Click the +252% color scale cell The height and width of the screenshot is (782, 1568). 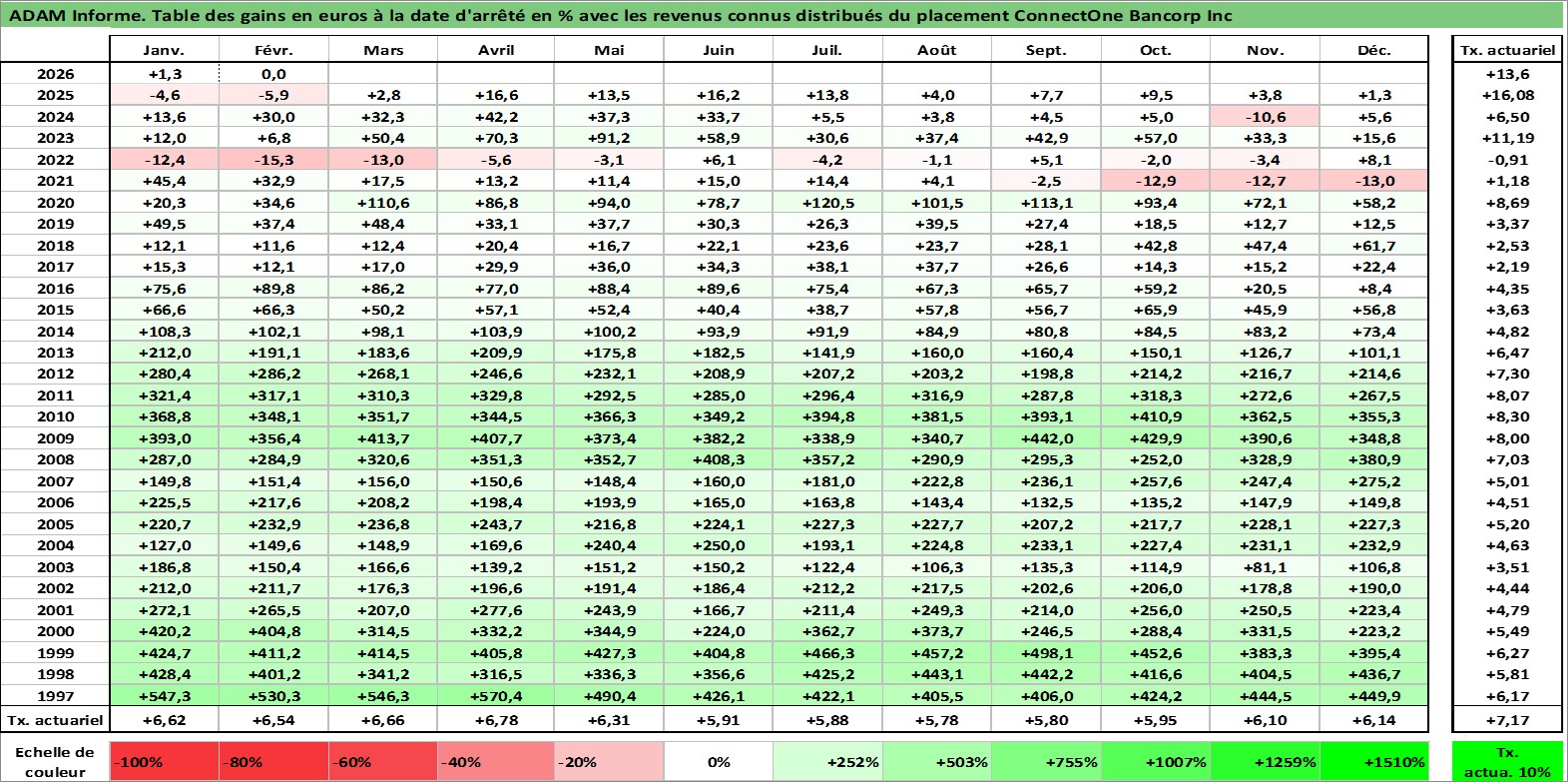827,761
